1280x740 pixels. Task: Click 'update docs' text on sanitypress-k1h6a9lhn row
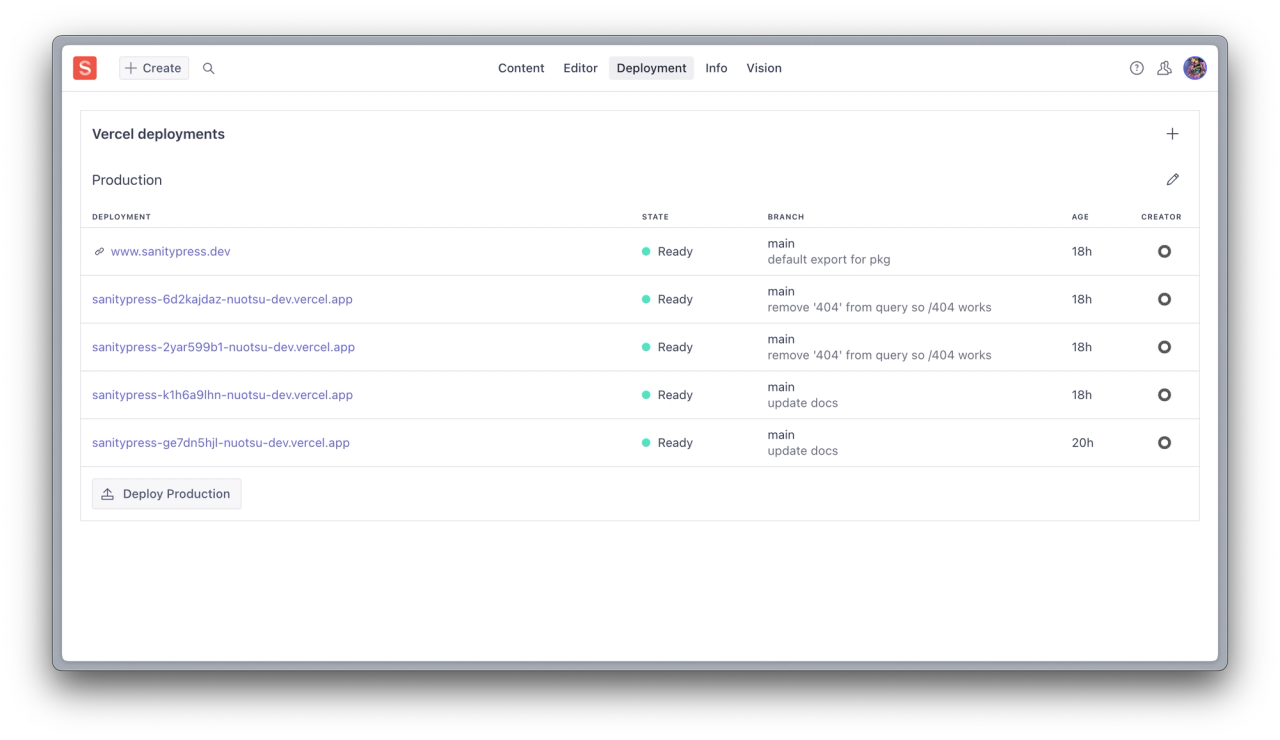coord(803,403)
